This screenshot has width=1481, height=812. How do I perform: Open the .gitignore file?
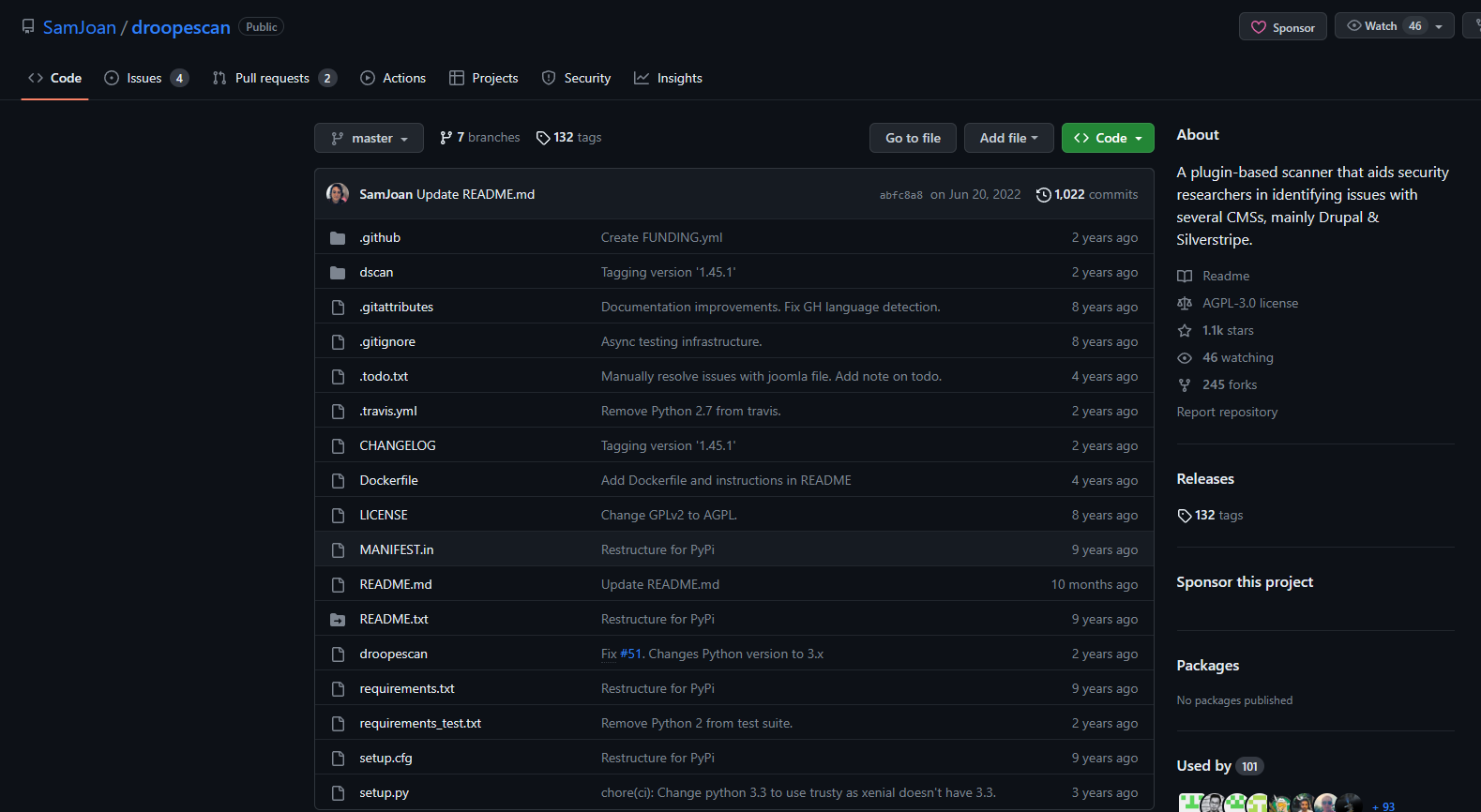(x=387, y=342)
